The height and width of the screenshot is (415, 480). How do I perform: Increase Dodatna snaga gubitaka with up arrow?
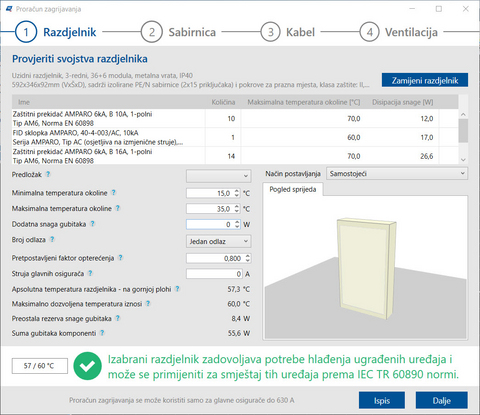[x=237, y=222]
